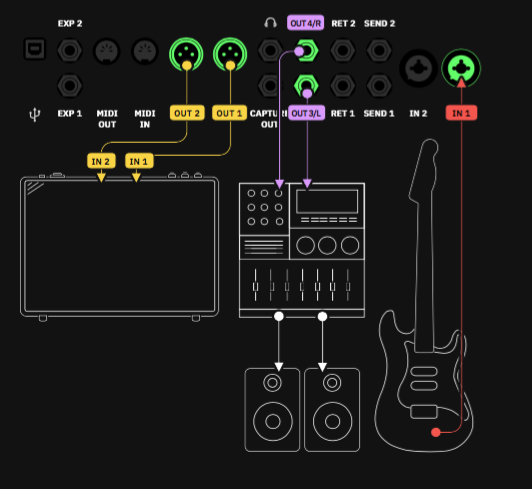Click the EXP 1 text label
Screen dimensions: 532x489
coord(70,113)
